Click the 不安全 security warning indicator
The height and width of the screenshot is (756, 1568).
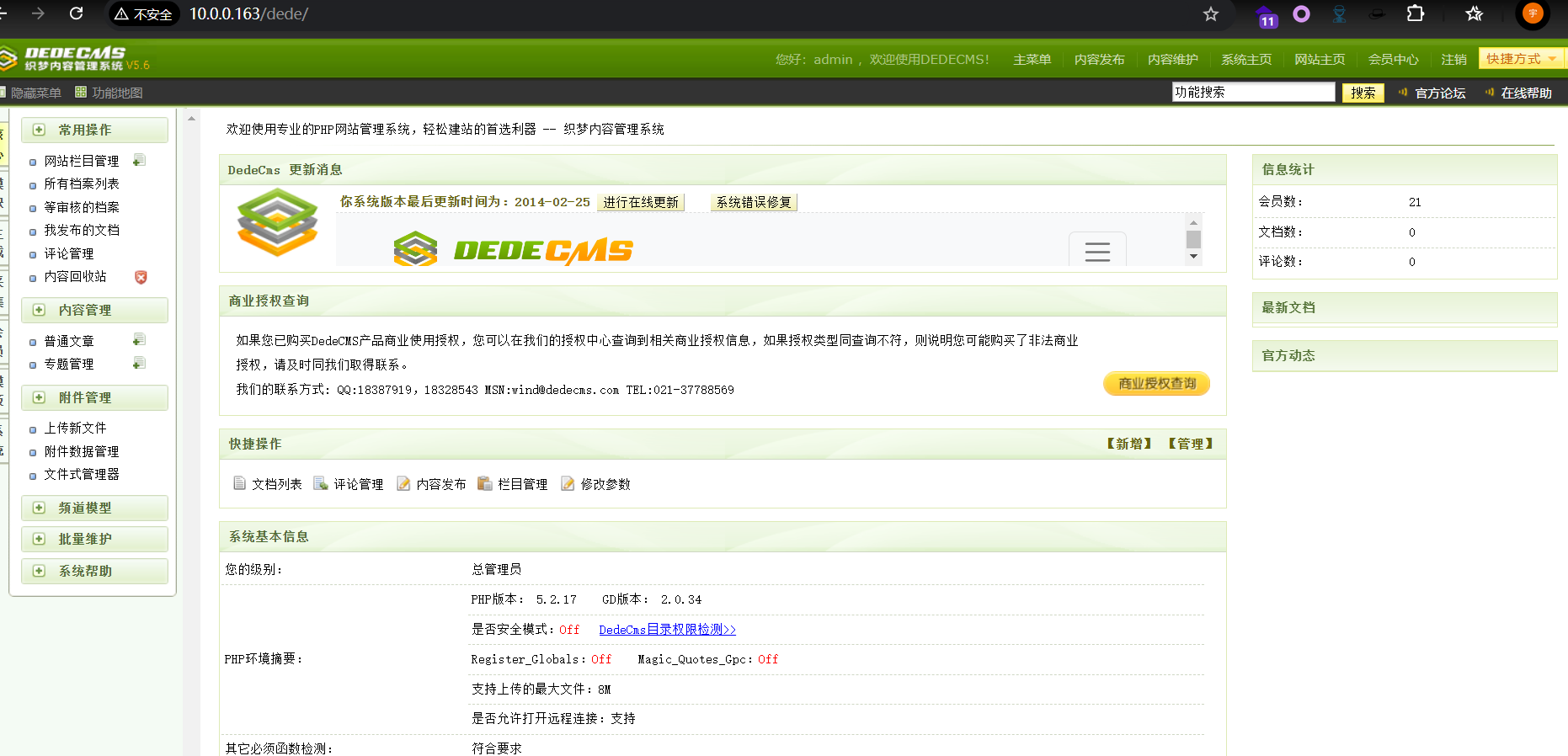[x=144, y=14]
